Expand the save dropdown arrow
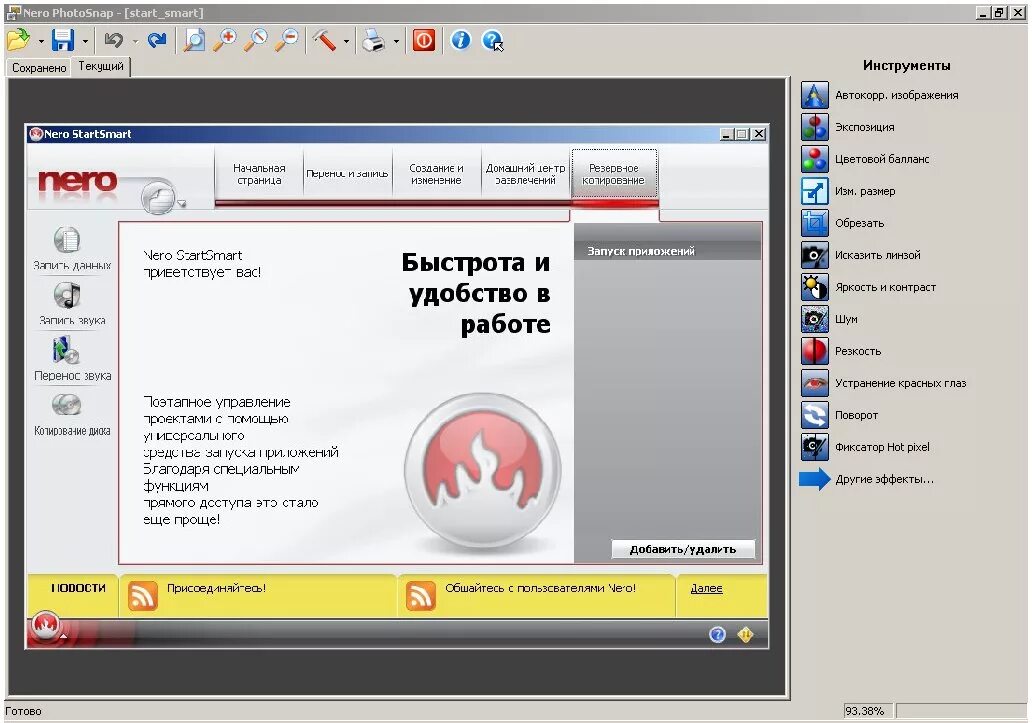This screenshot has height=723, width=1032. tap(85, 41)
